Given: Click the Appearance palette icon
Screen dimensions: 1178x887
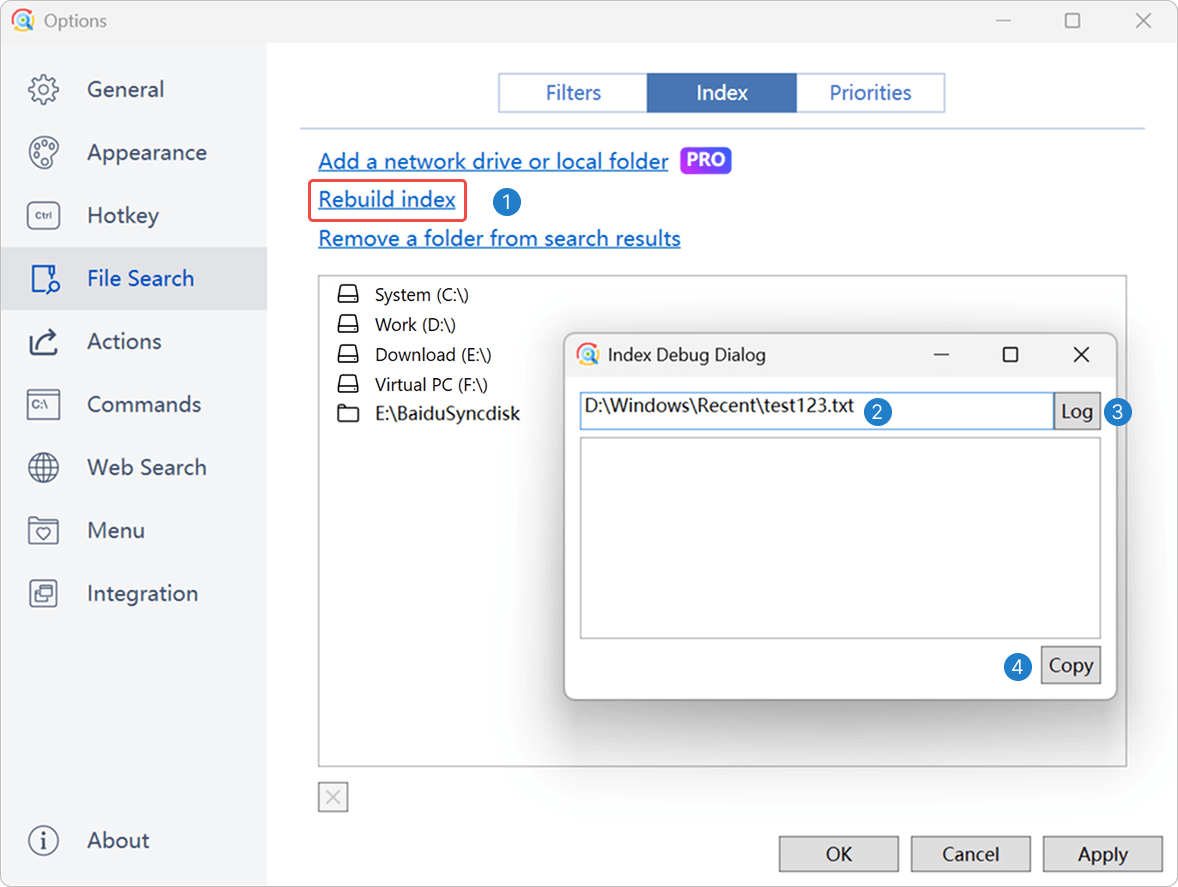Looking at the screenshot, I should [x=44, y=152].
